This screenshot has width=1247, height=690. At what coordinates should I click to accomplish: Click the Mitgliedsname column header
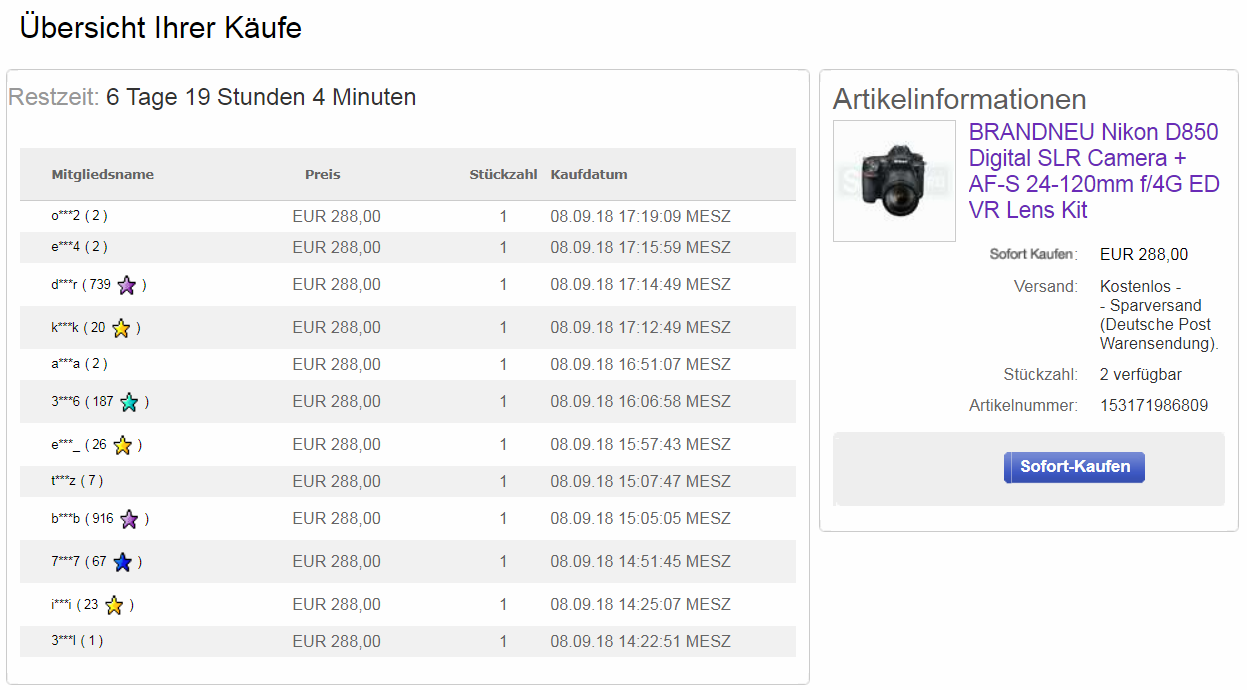(103, 175)
